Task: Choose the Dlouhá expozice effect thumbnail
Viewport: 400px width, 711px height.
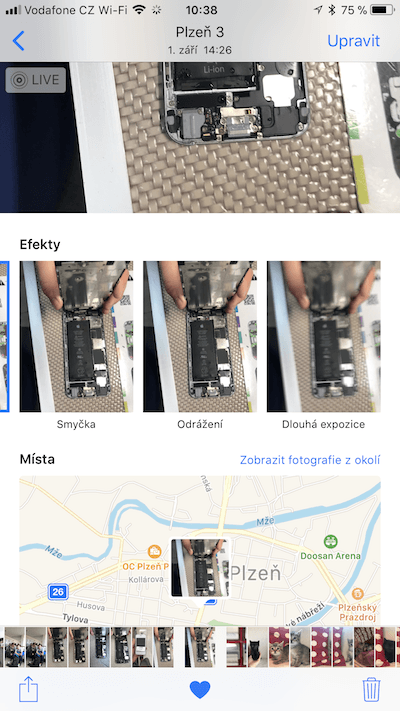Action: pyautogui.click(x=324, y=336)
